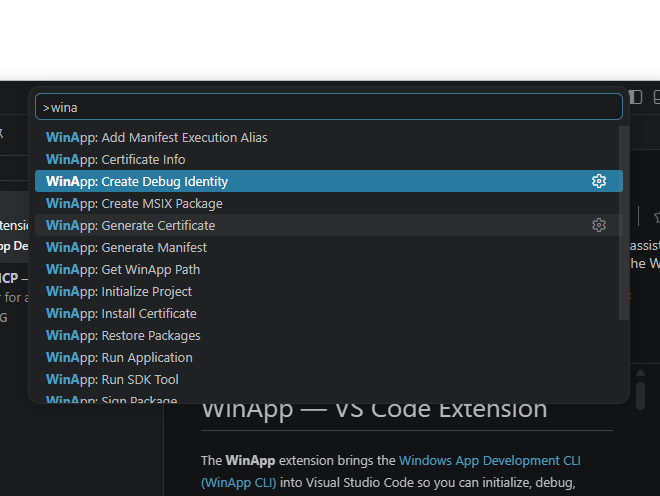The width and height of the screenshot is (660, 496).
Task: Select WinApp: Install Certificate
Action: pyautogui.click(x=329, y=313)
